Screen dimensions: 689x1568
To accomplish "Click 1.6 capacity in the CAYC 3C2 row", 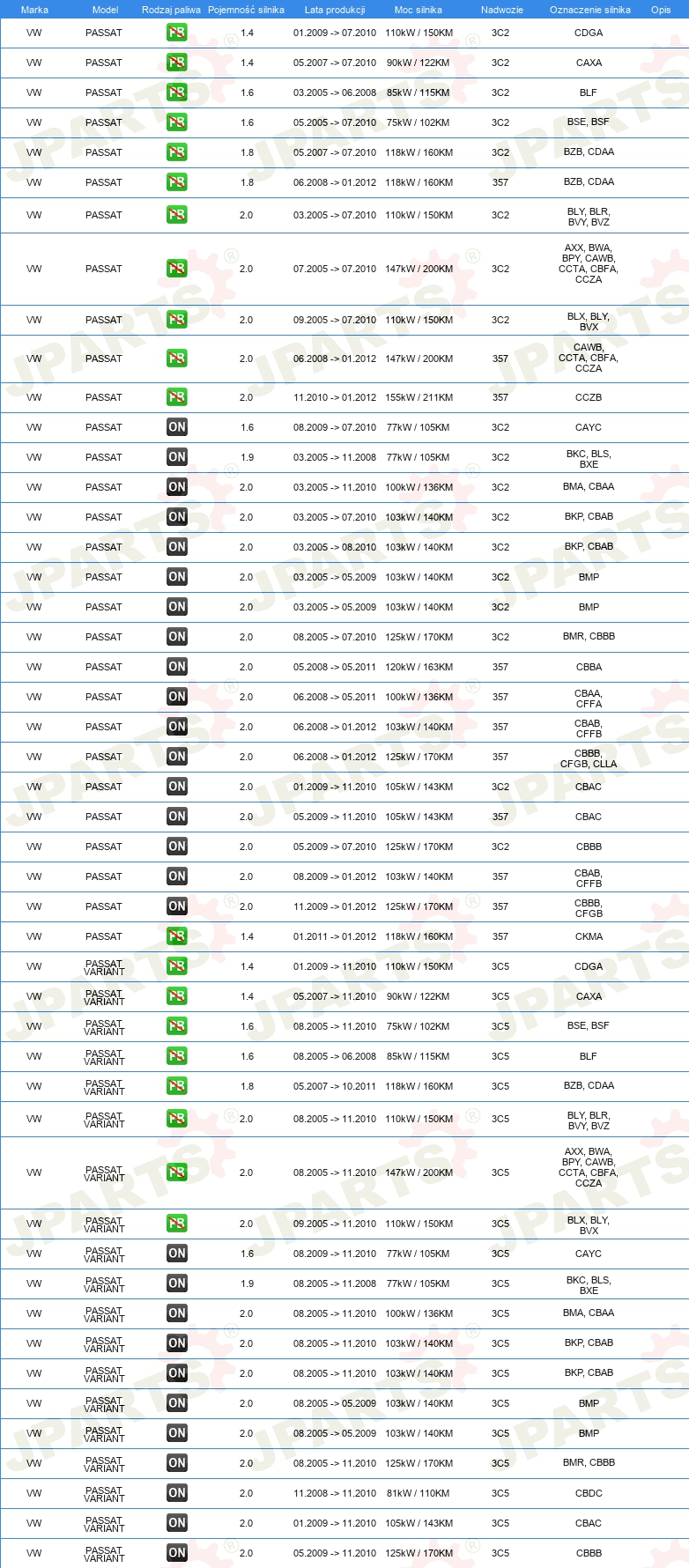I will [248, 427].
